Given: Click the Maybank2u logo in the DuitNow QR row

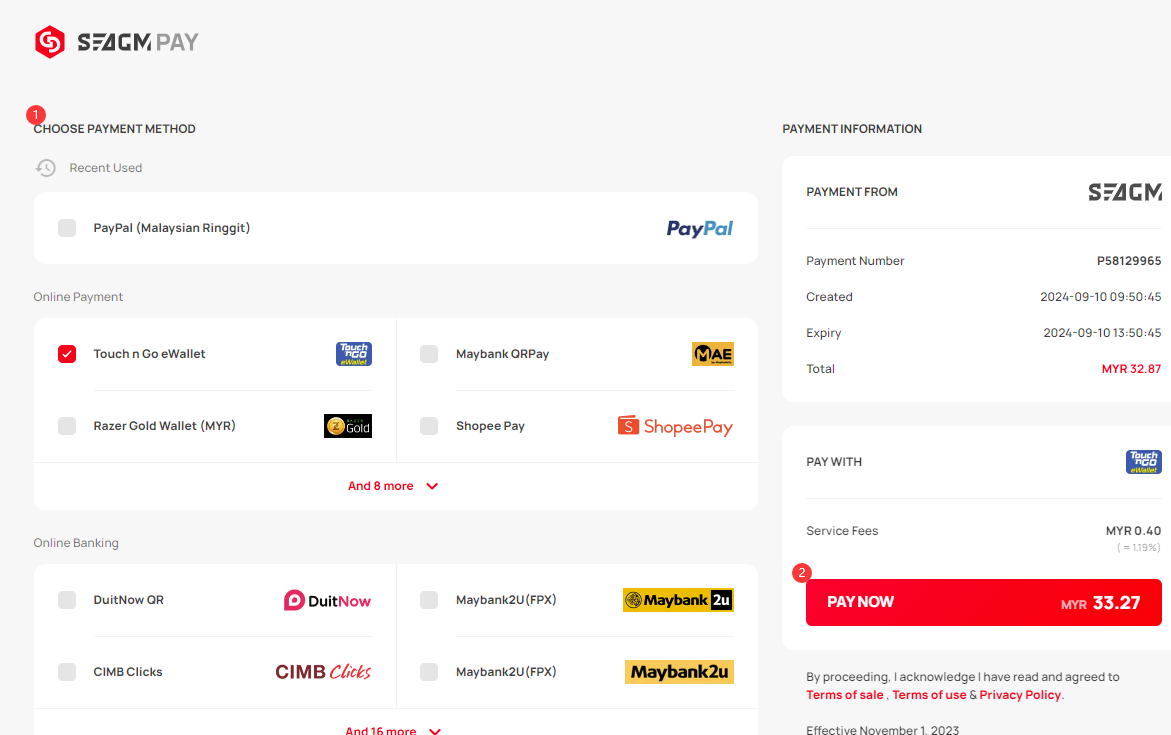Looking at the screenshot, I should [x=678, y=600].
